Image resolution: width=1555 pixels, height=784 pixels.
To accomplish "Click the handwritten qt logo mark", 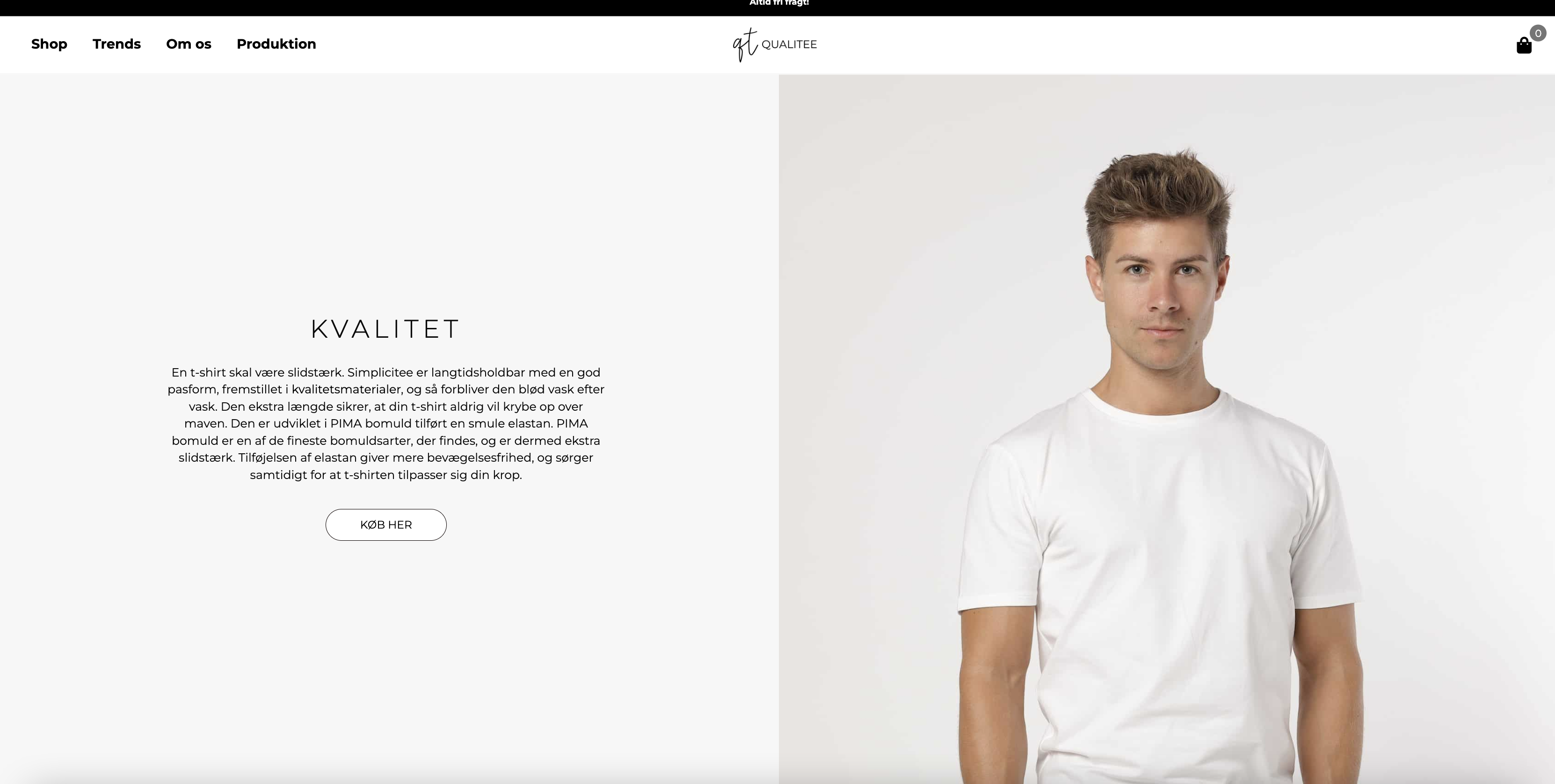I will (x=745, y=44).
